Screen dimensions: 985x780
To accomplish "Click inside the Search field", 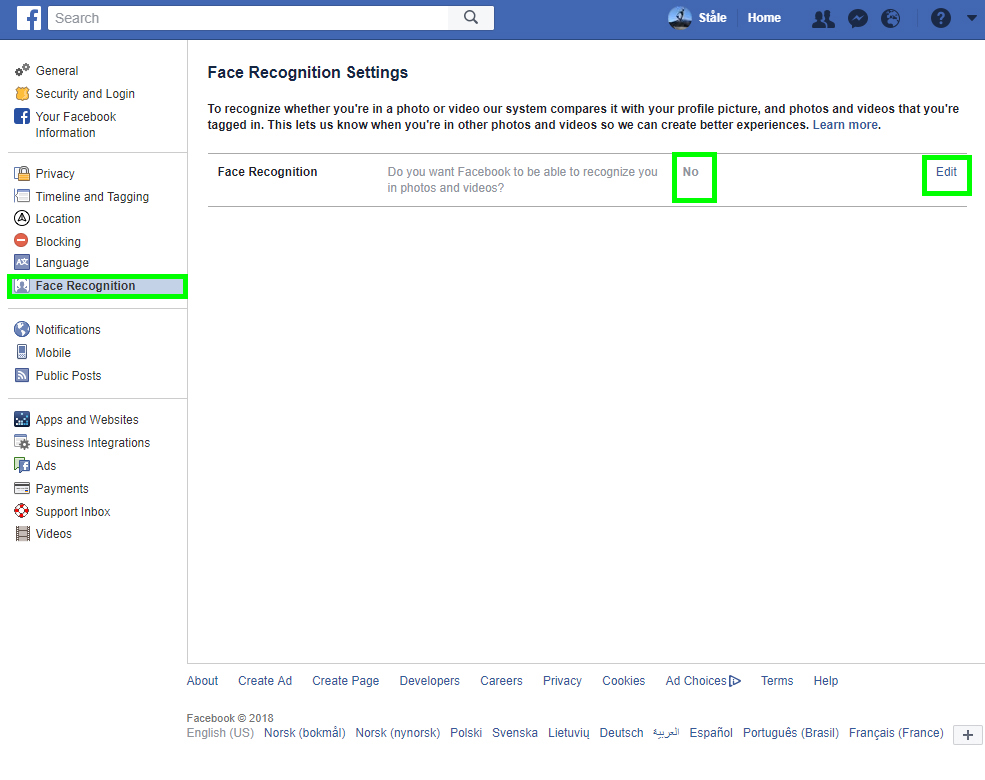I will coord(248,18).
